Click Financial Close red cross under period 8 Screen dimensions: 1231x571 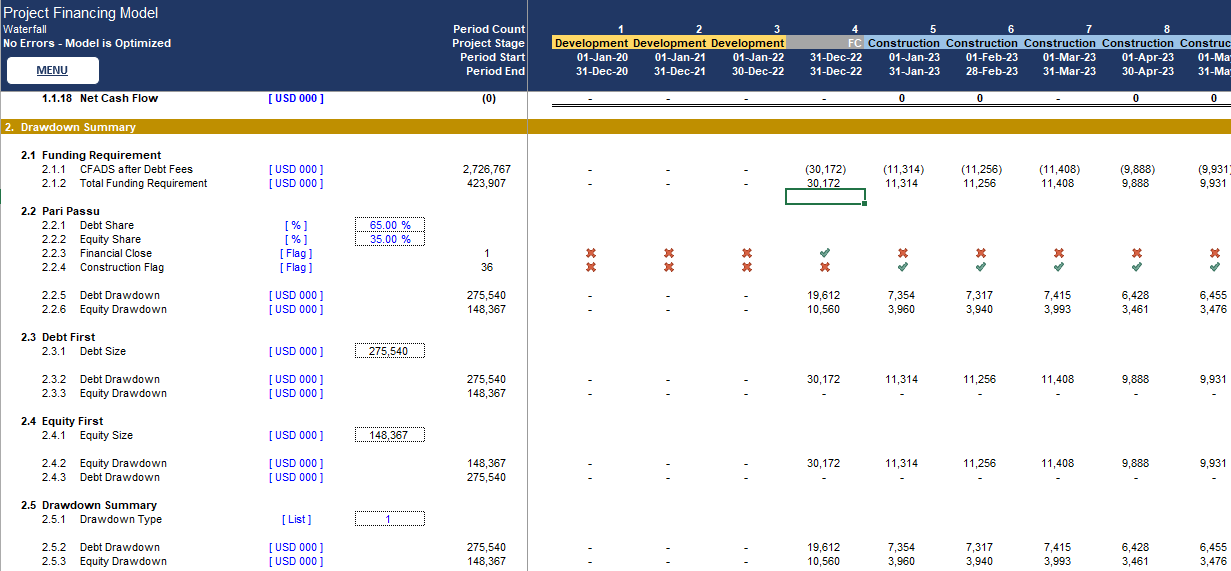[x=1137, y=254]
